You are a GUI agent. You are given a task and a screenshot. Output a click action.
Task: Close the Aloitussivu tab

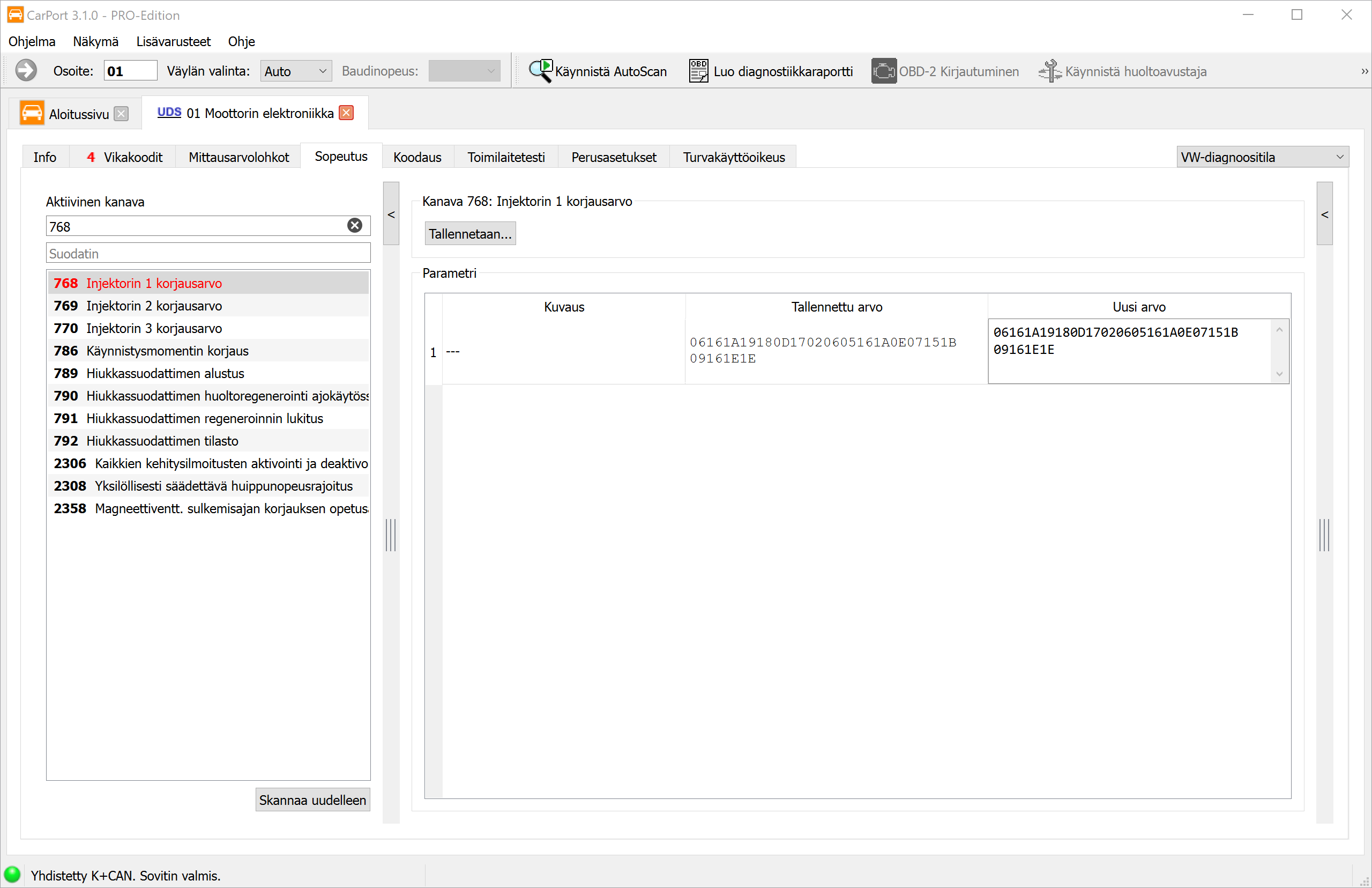(x=121, y=114)
